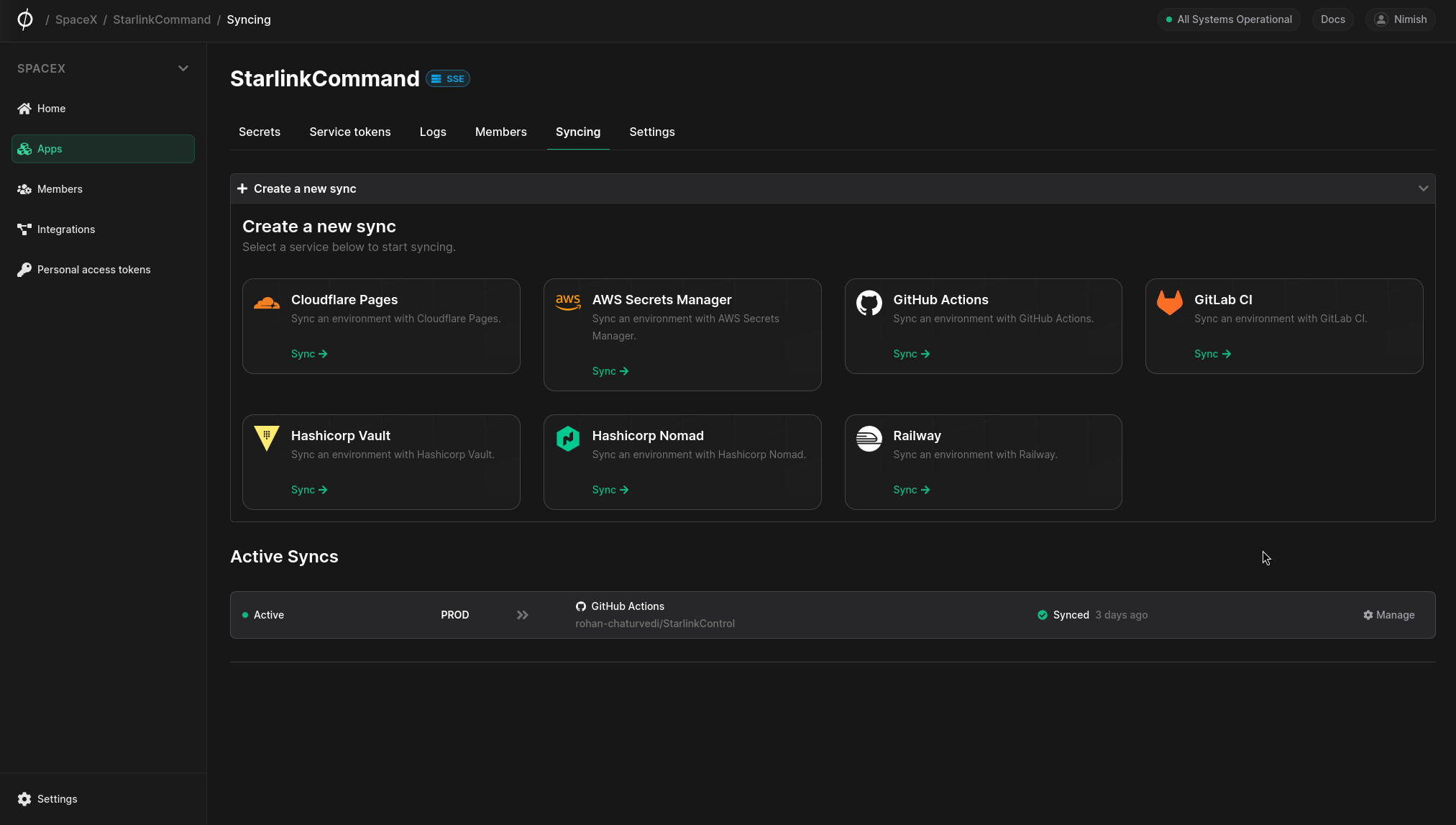The height and width of the screenshot is (825, 1456).
Task: Click the GitLab CI fox icon
Action: 1169,303
